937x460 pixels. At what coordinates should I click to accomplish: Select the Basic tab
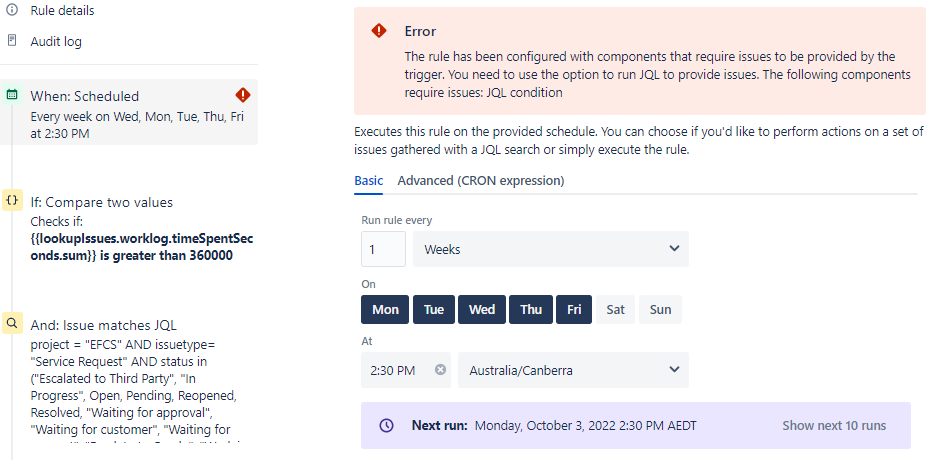point(368,181)
